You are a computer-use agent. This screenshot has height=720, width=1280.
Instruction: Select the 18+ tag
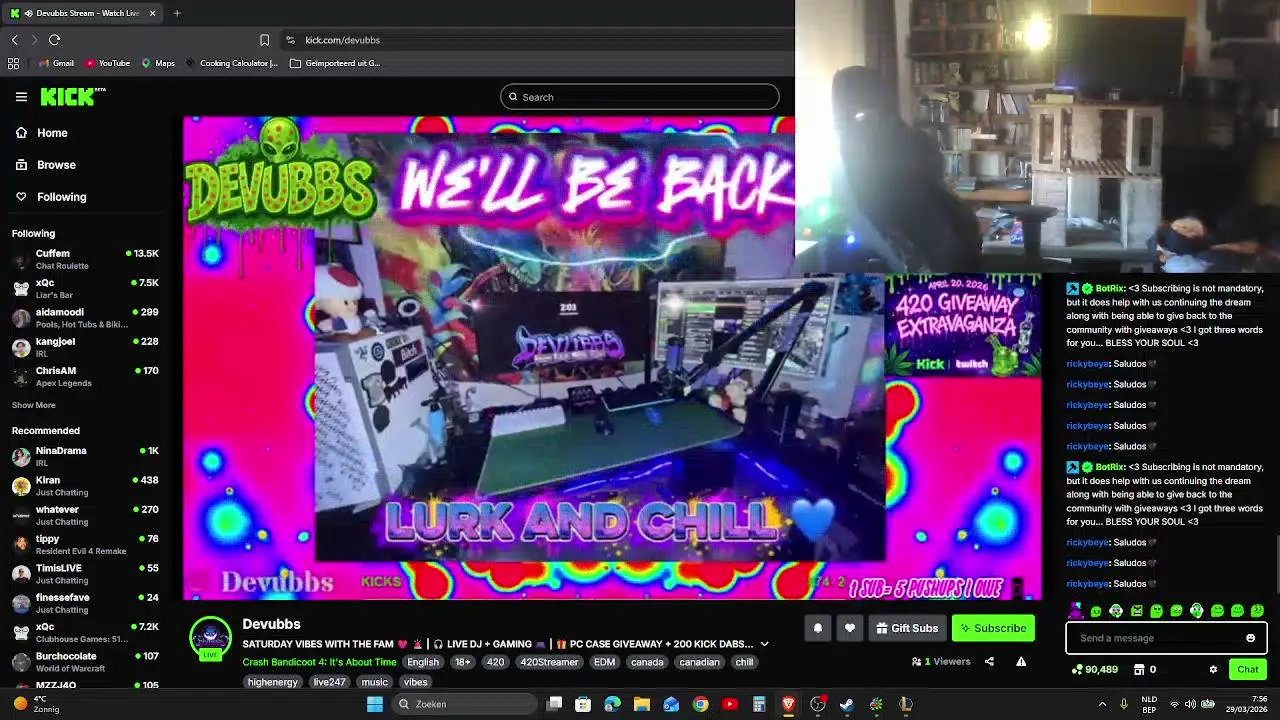pyautogui.click(x=463, y=662)
